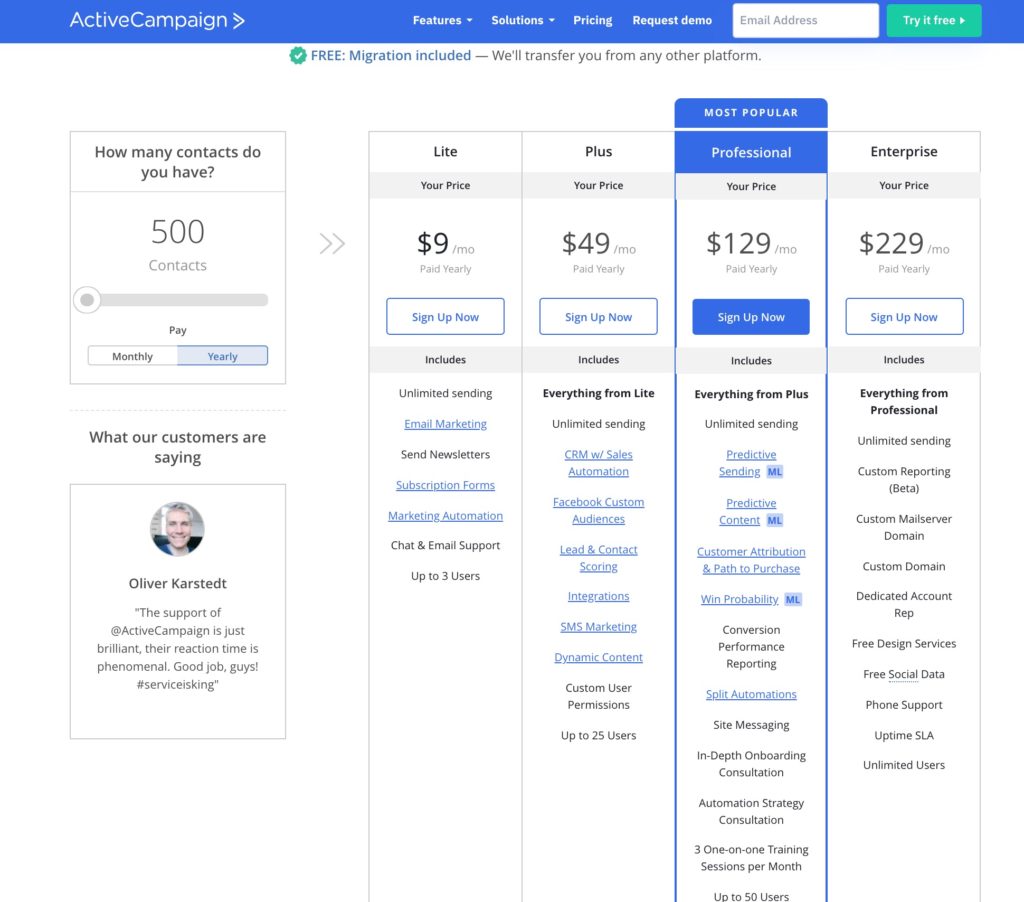Viewport: 1024px width, 902px height.
Task: Click the contacts slider track
Action: click(178, 300)
